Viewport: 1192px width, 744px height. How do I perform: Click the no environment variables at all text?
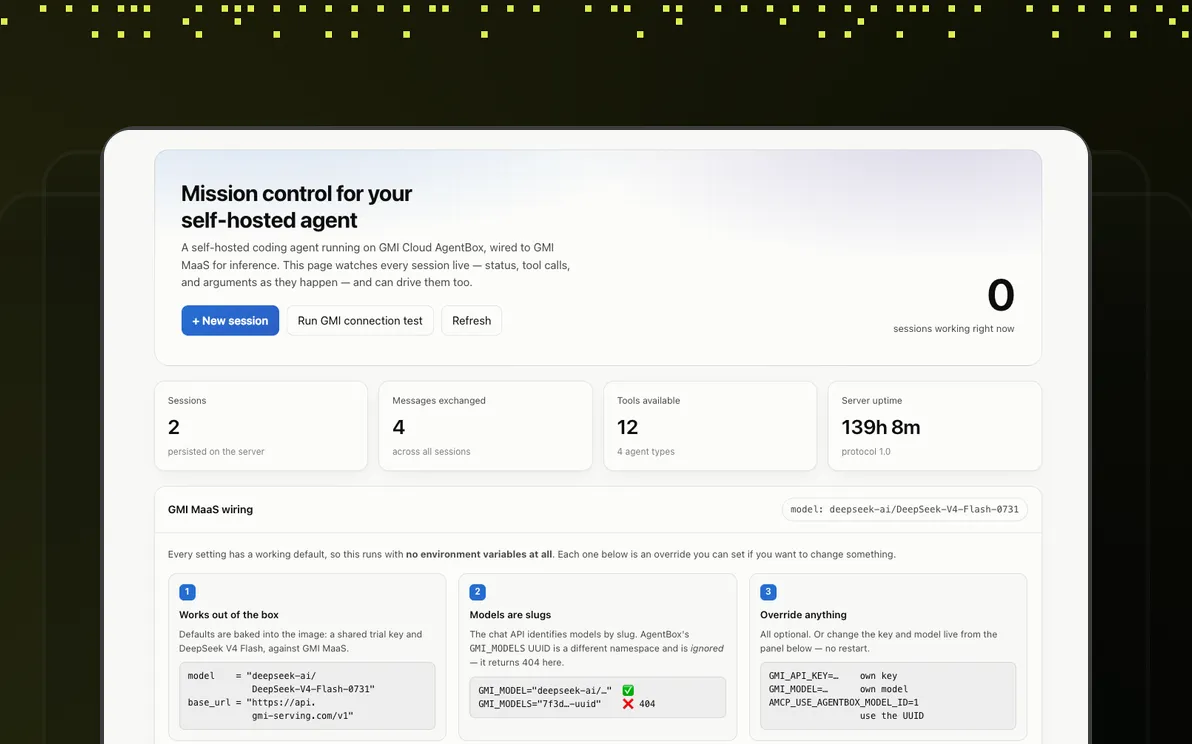click(x=479, y=554)
